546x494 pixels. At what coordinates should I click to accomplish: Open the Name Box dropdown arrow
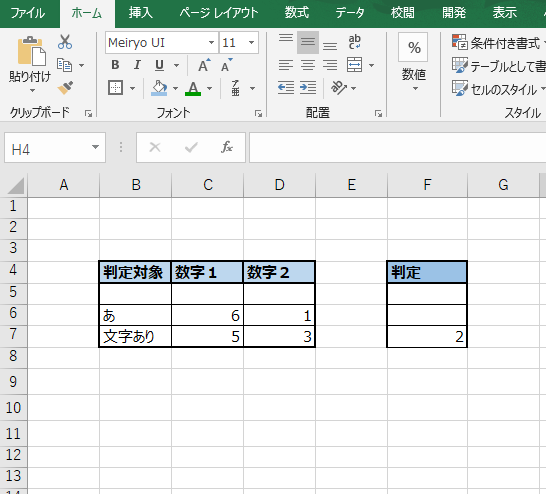95,147
